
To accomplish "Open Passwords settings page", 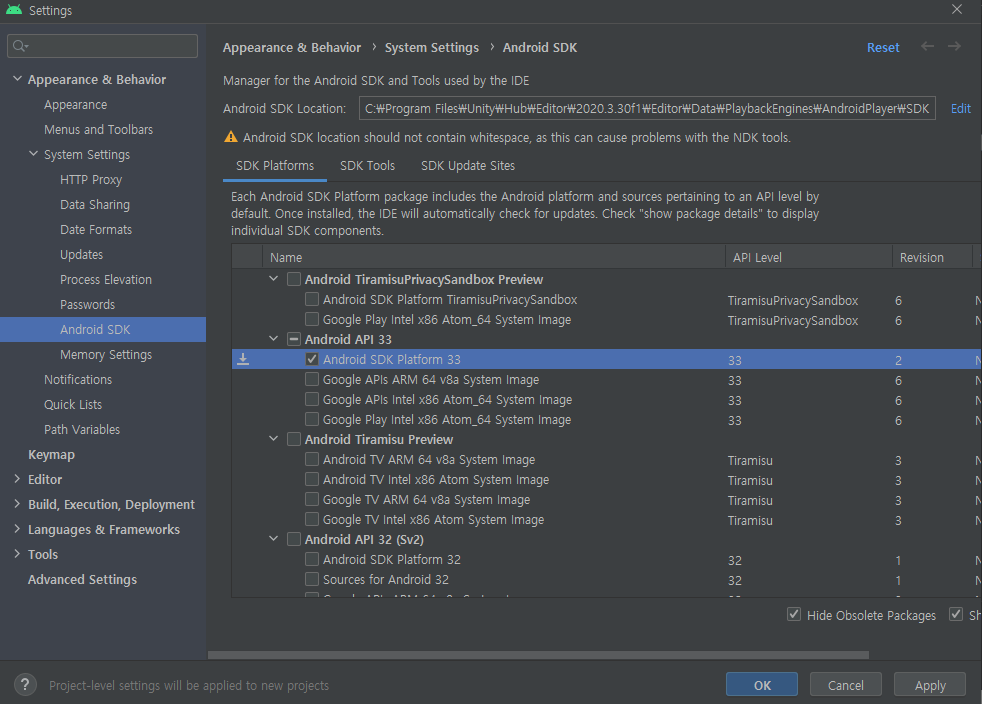I will (87, 305).
